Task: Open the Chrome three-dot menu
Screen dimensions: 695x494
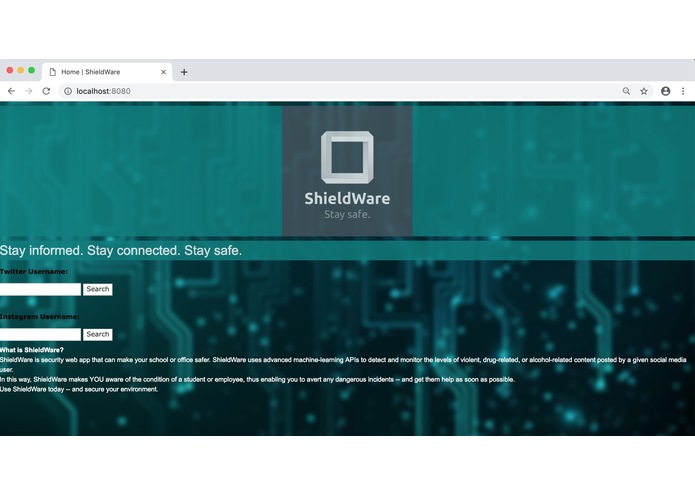Action: coord(683,91)
